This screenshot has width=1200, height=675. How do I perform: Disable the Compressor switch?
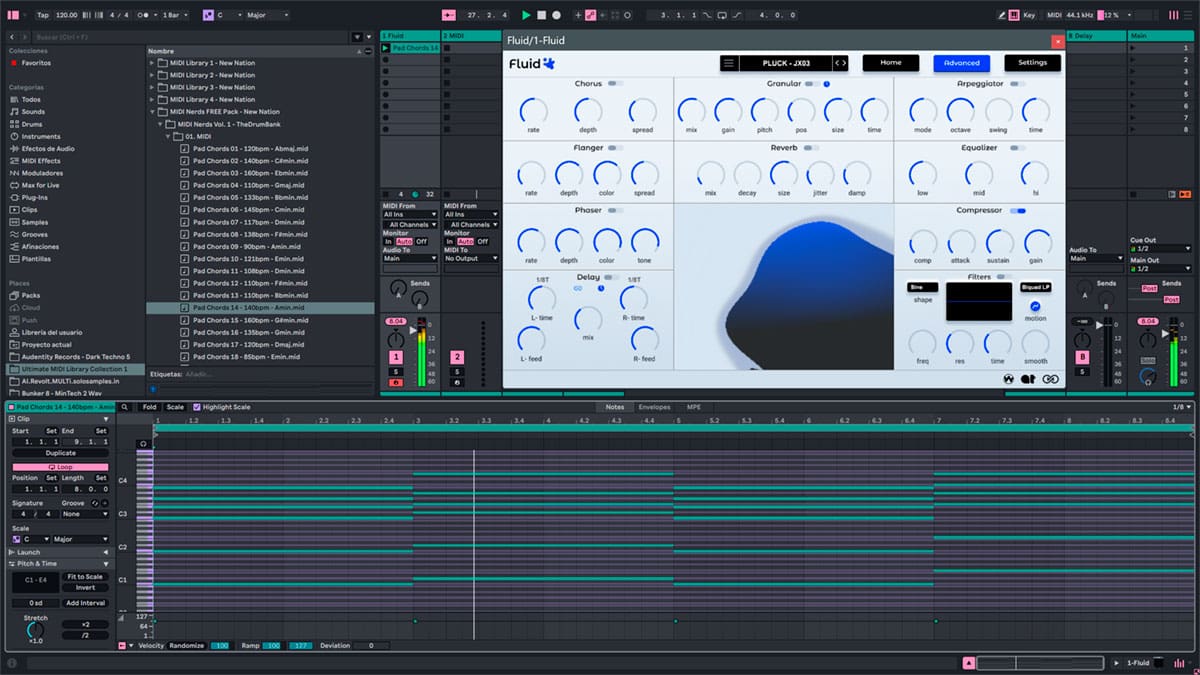click(1017, 211)
